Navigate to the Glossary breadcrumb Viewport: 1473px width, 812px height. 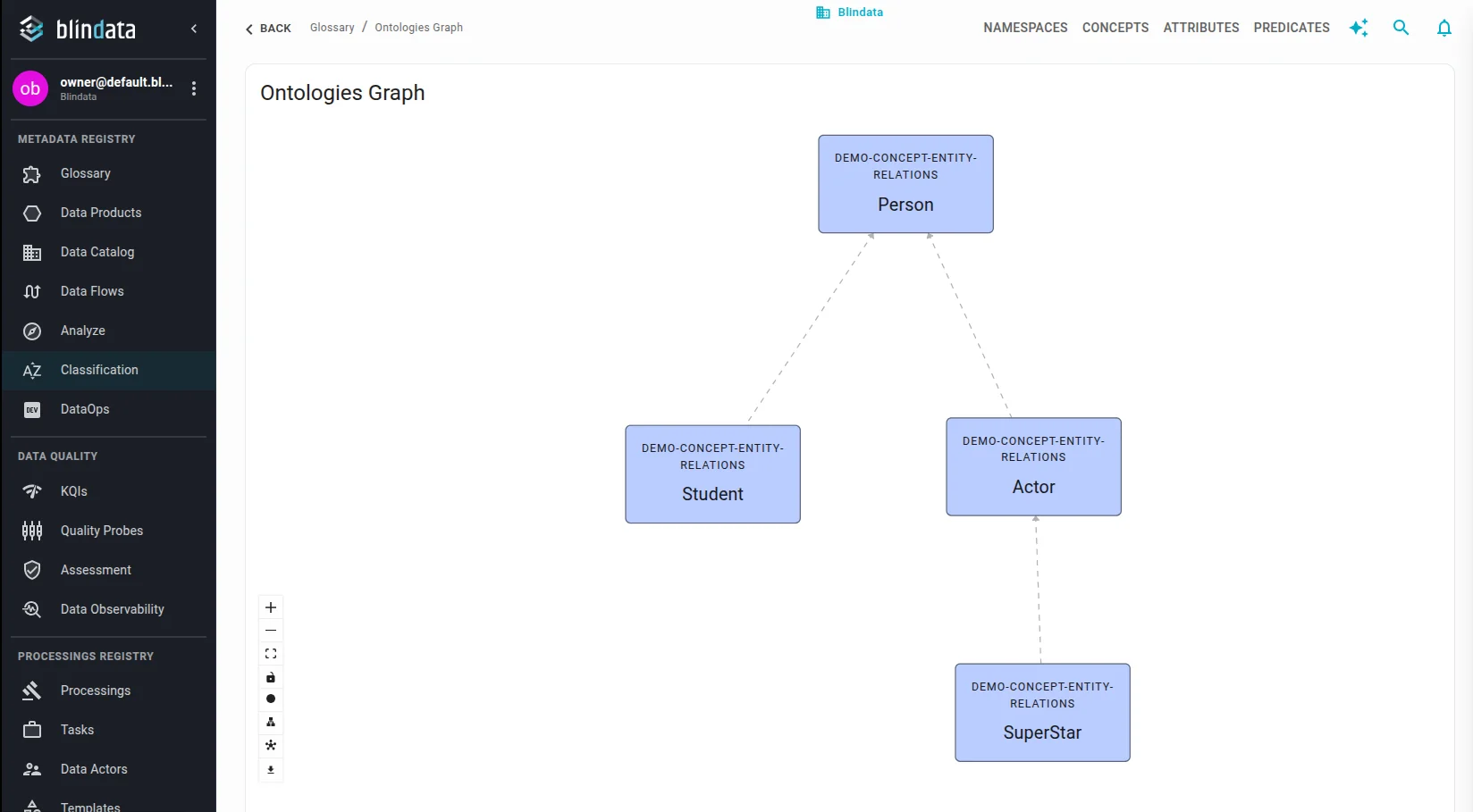pos(332,28)
